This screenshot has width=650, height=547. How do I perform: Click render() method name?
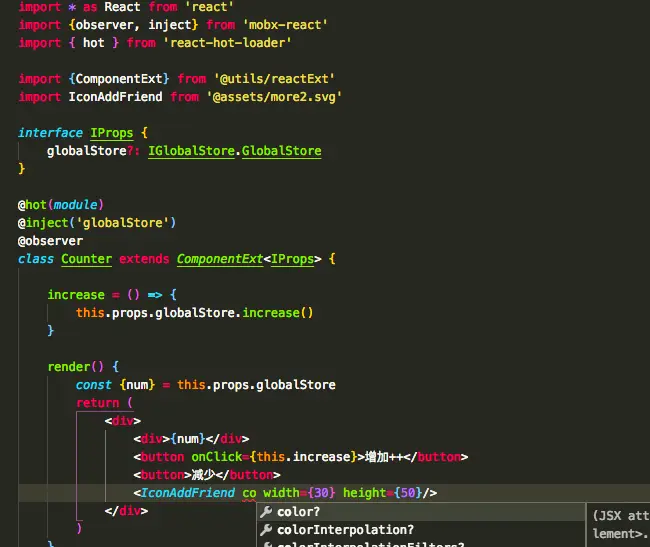[x=75, y=367]
